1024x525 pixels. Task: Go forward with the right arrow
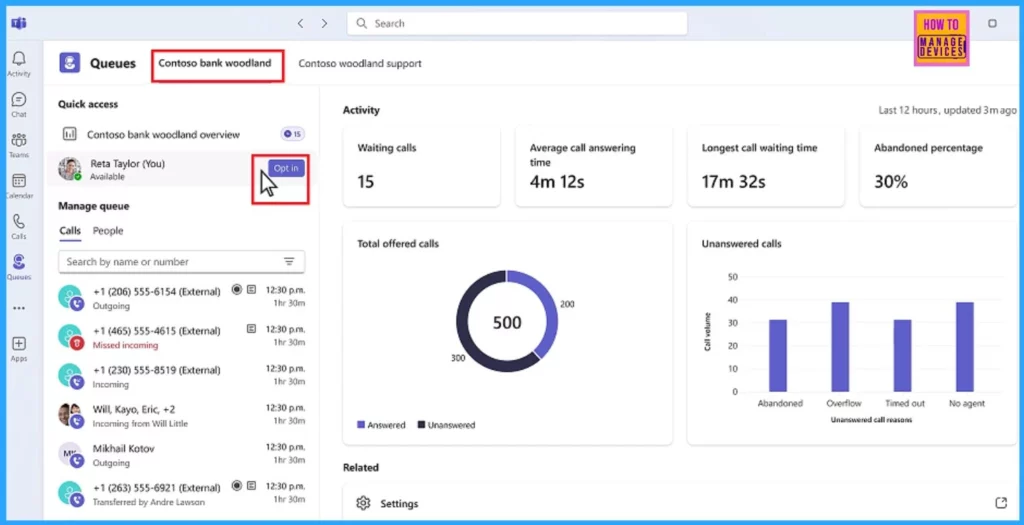(x=324, y=24)
